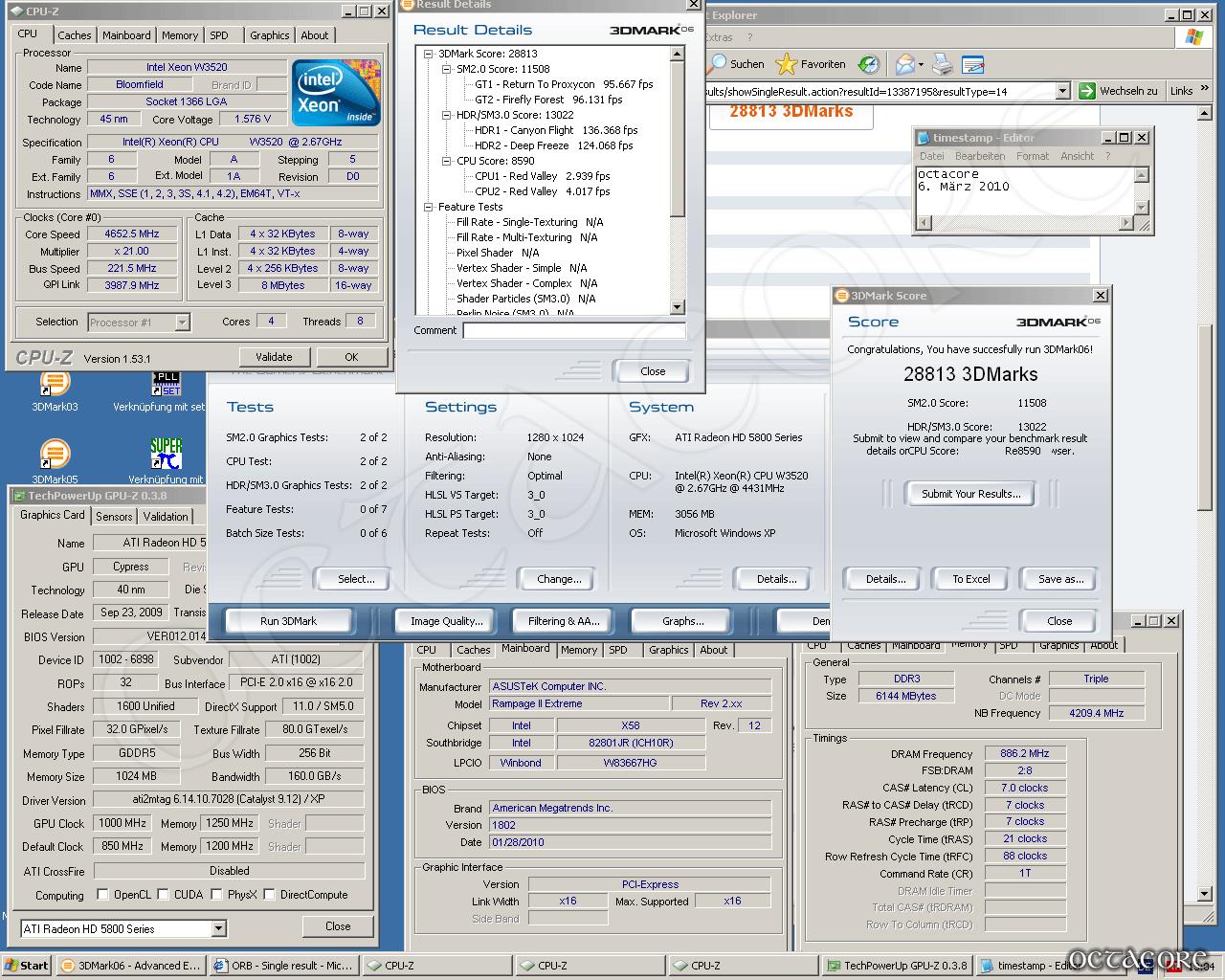1225x980 pixels.
Task: Open the Validation tab in GPU-Z
Action: coord(166,517)
